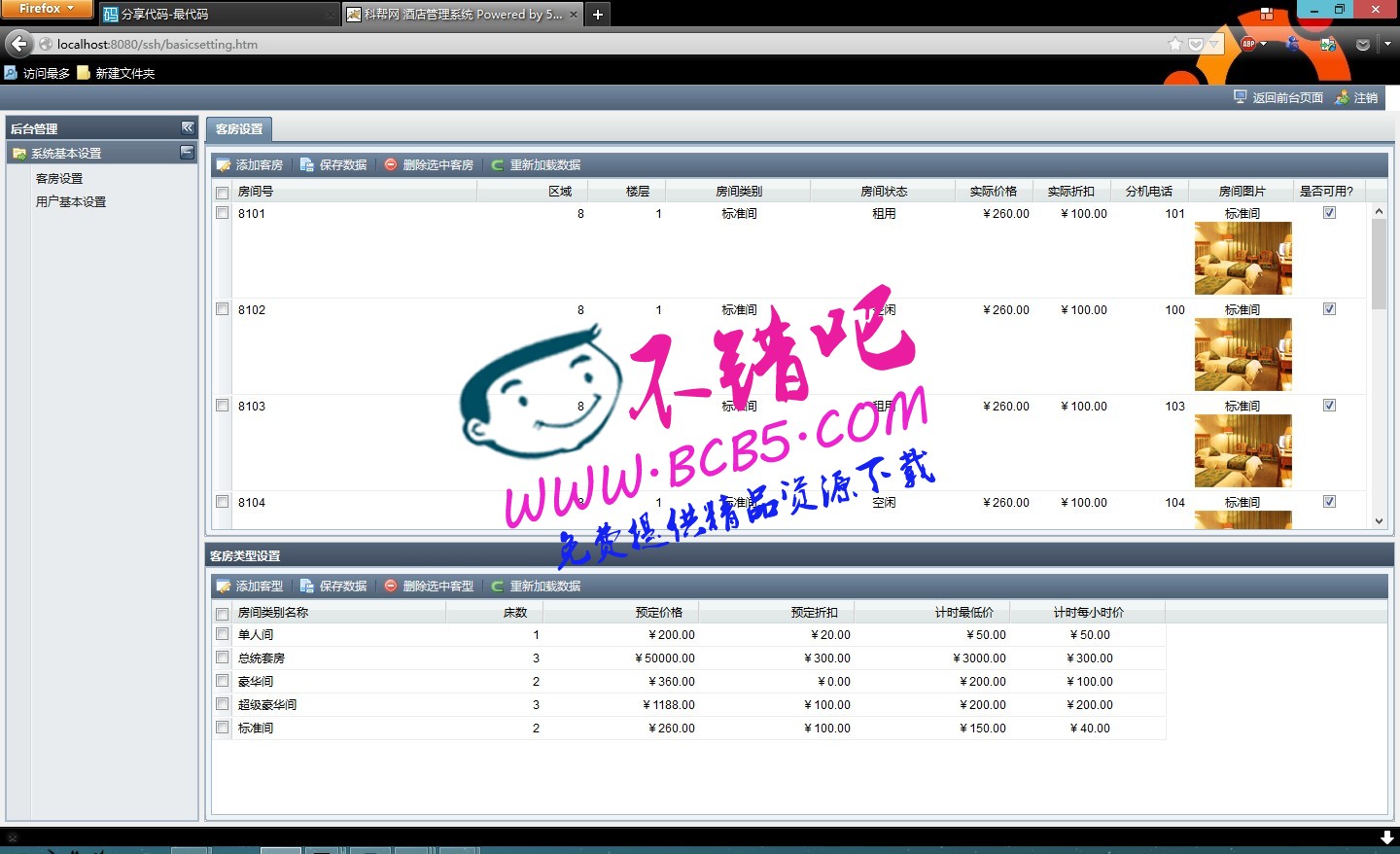Image resolution: width=1400 pixels, height=854 pixels.
Task: Open the Firefox menu dropdown
Action: 46,9
